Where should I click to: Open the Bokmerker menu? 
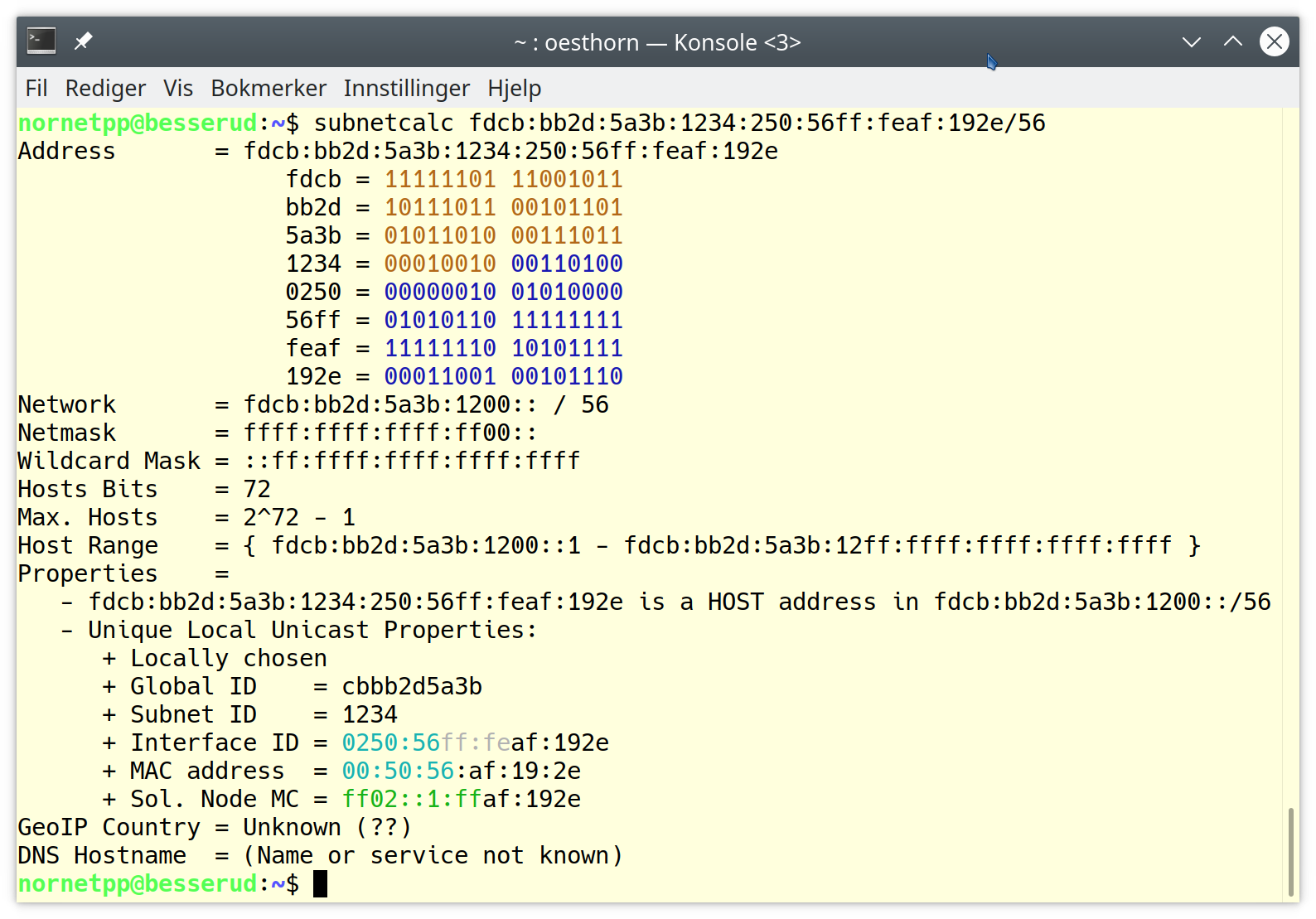(x=269, y=88)
